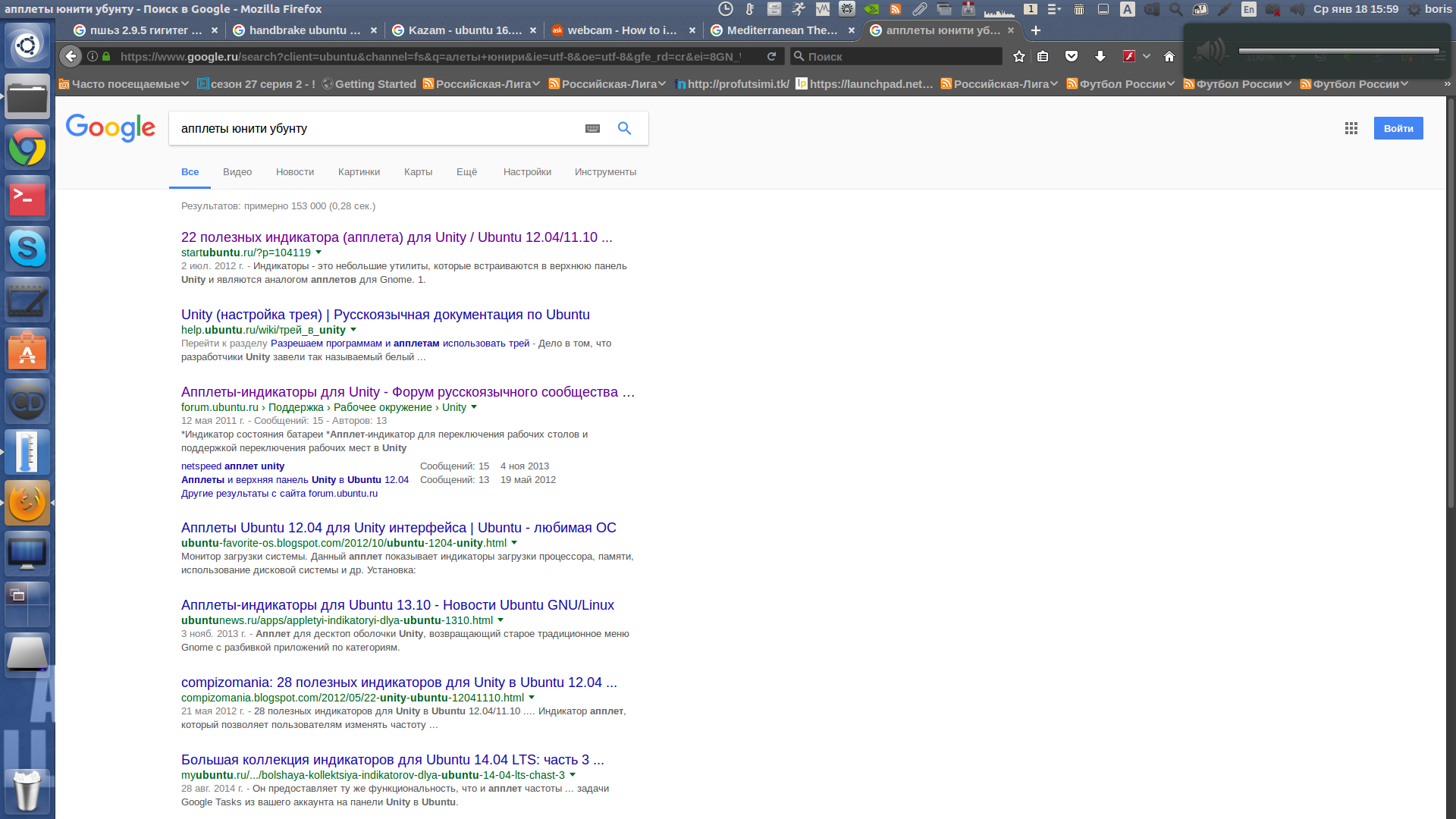This screenshot has width=1456, height=819.
Task: Reload the page with the refresh icon
Action: click(771, 57)
